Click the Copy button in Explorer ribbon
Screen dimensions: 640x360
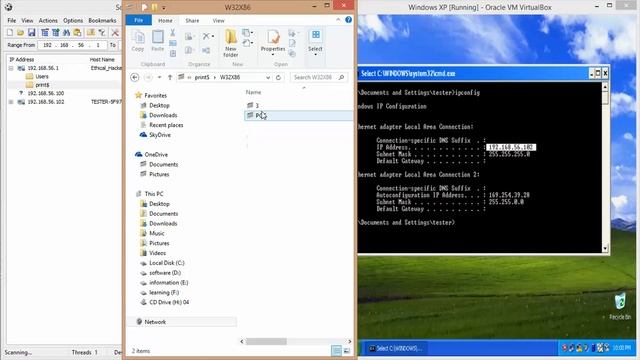(x=138, y=41)
